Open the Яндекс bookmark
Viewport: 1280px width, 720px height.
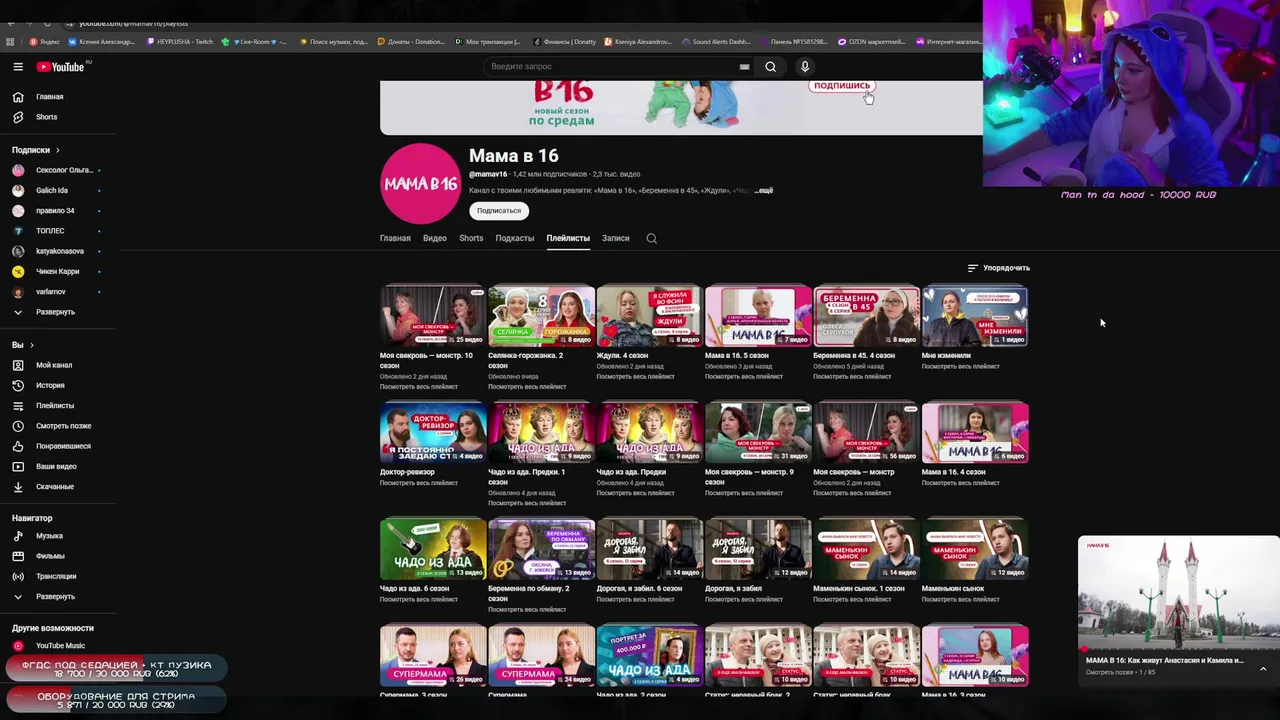tap(45, 42)
